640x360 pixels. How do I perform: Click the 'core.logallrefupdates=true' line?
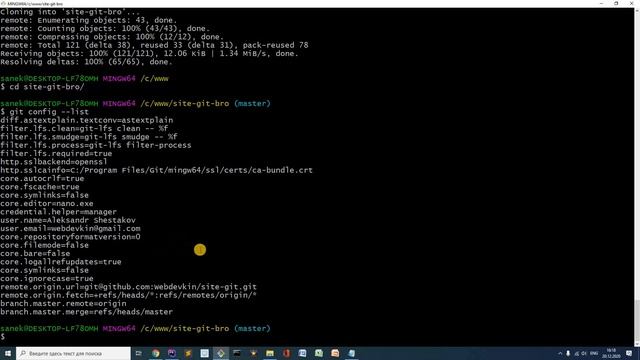61,262
